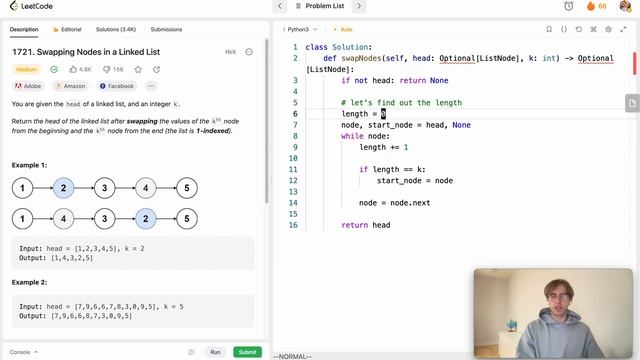This screenshot has height=360, width=640.
Task: Run the code
Action: point(215,352)
